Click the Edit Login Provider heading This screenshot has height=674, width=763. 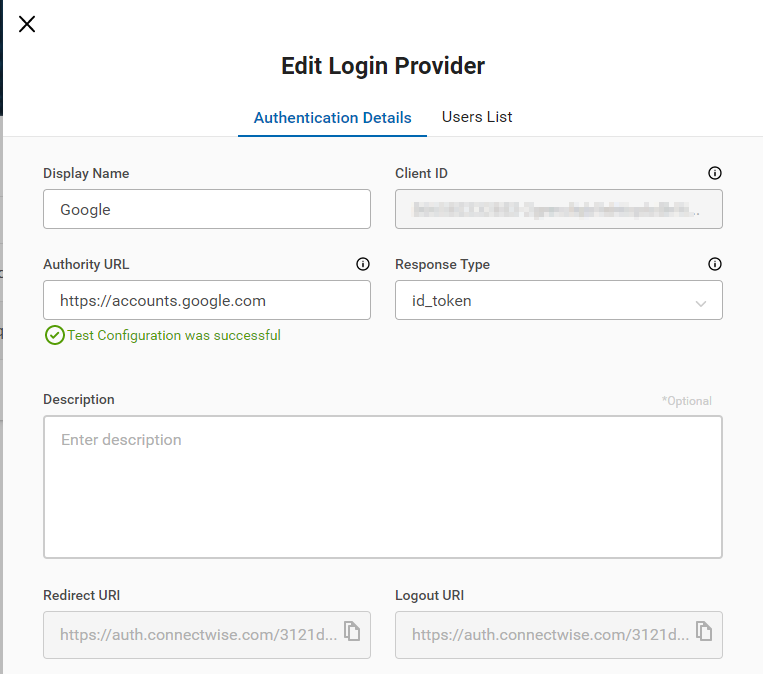coord(382,66)
